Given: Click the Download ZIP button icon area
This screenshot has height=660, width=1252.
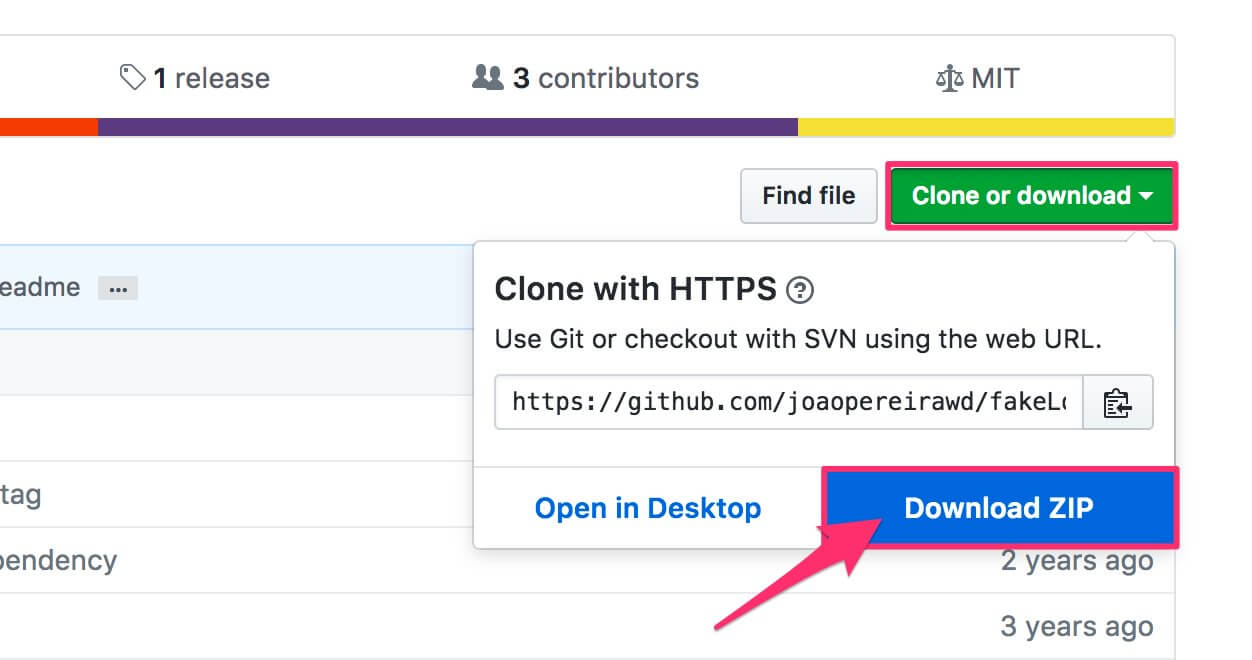Looking at the screenshot, I should coord(999,508).
